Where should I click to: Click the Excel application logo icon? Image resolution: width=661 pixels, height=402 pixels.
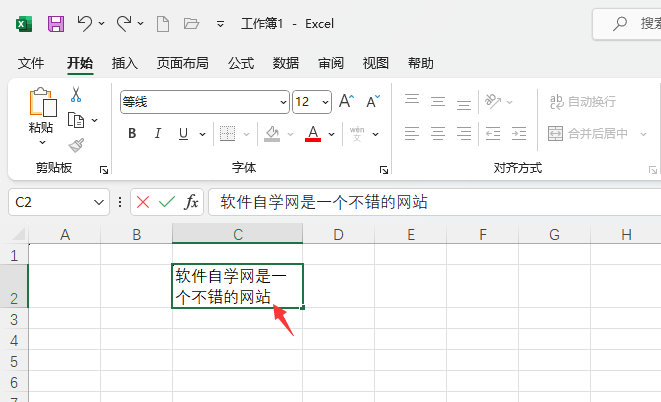click(x=24, y=24)
